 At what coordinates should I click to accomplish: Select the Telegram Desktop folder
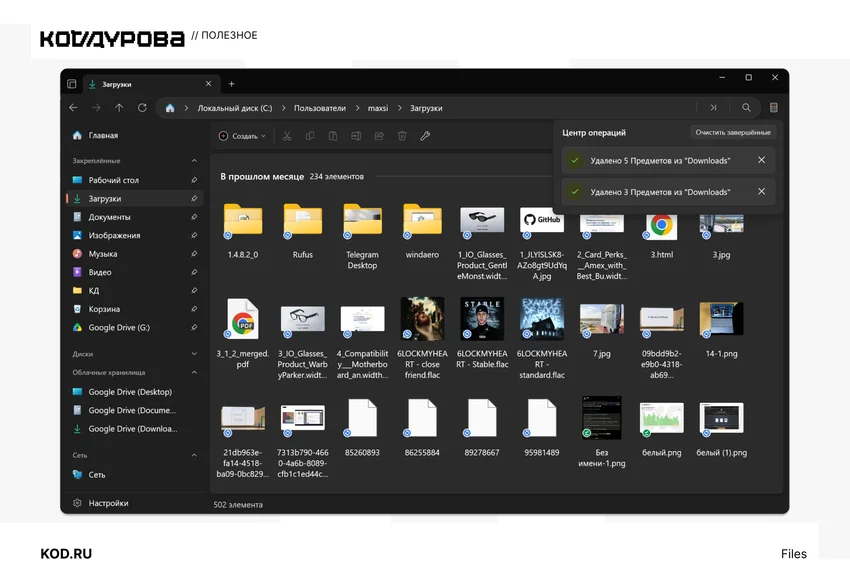pyautogui.click(x=362, y=237)
